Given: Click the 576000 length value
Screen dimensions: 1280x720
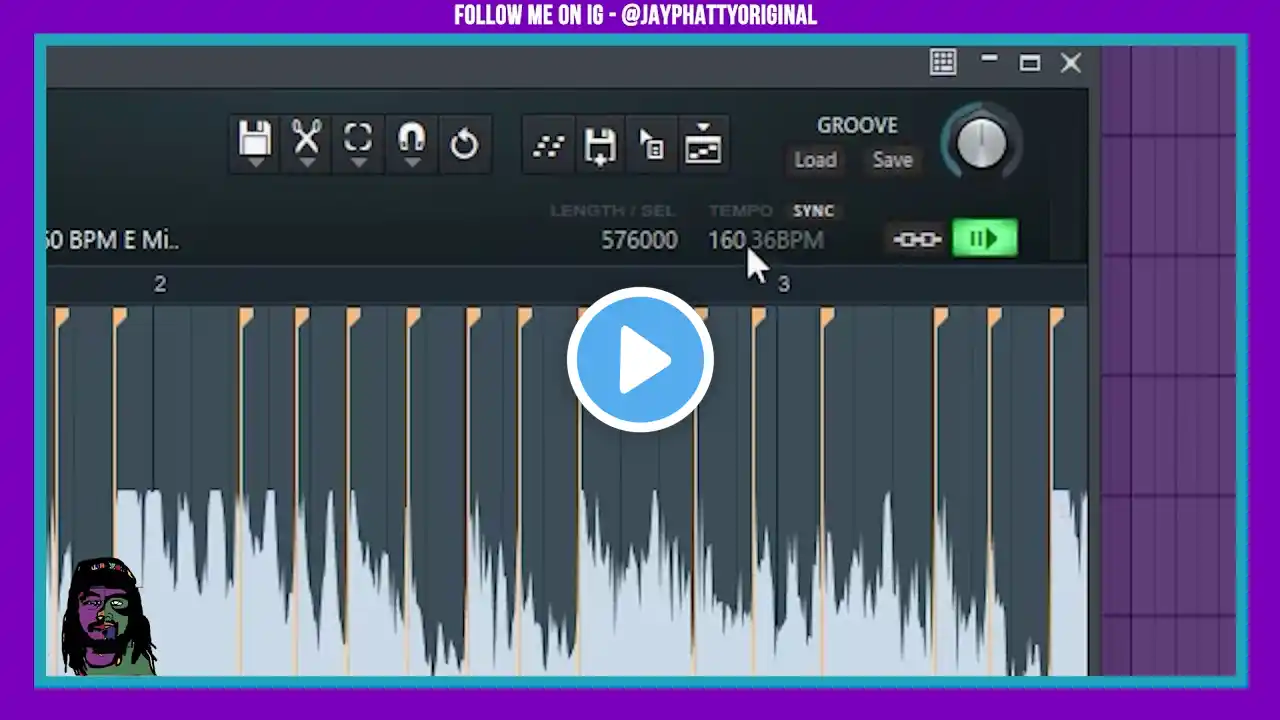Looking at the screenshot, I should (639, 240).
